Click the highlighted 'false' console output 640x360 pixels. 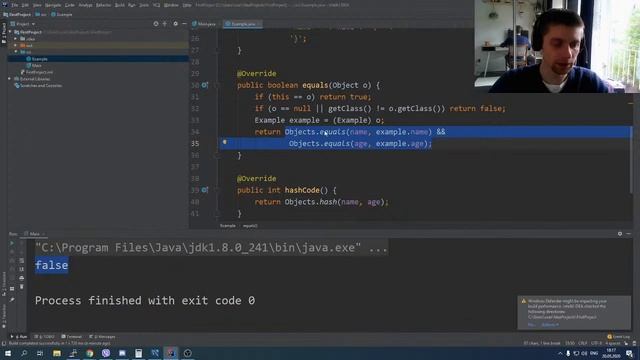click(51, 265)
